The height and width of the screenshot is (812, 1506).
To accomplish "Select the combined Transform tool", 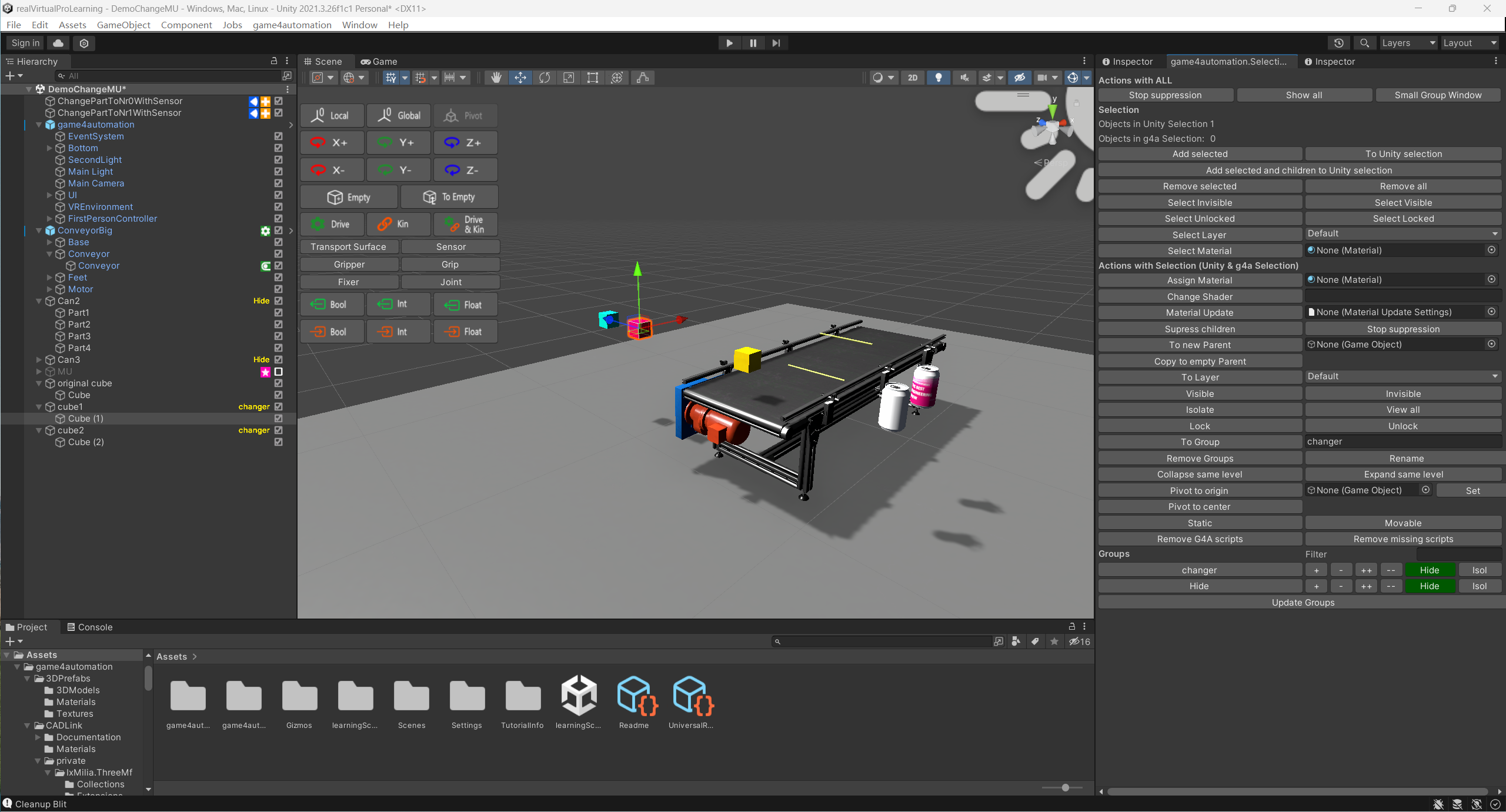I will point(617,78).
